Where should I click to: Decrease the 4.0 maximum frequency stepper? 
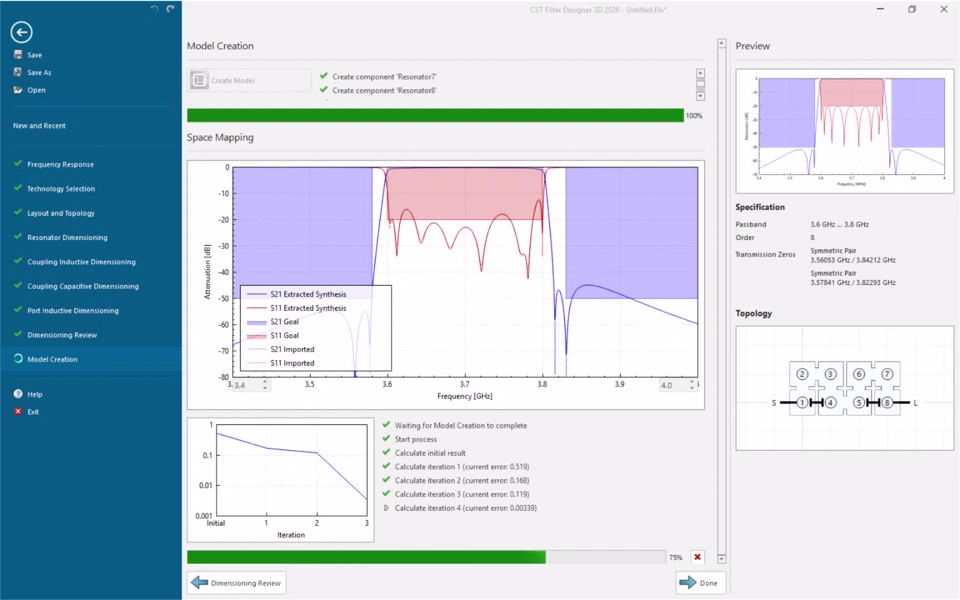tap(692, 388)
